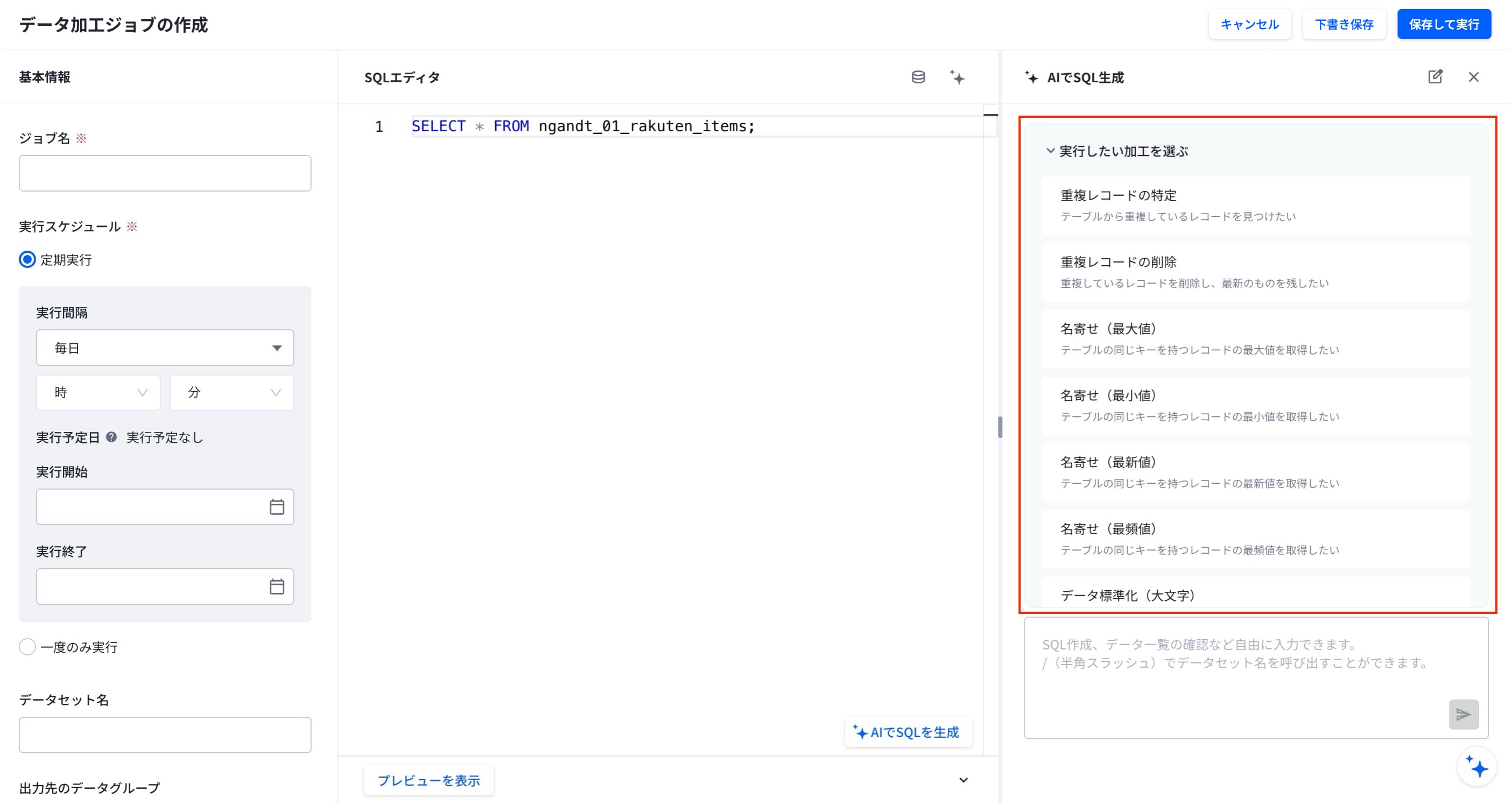
Task: Open the 時 hour dropdown
Action: [x=99, y=392]
